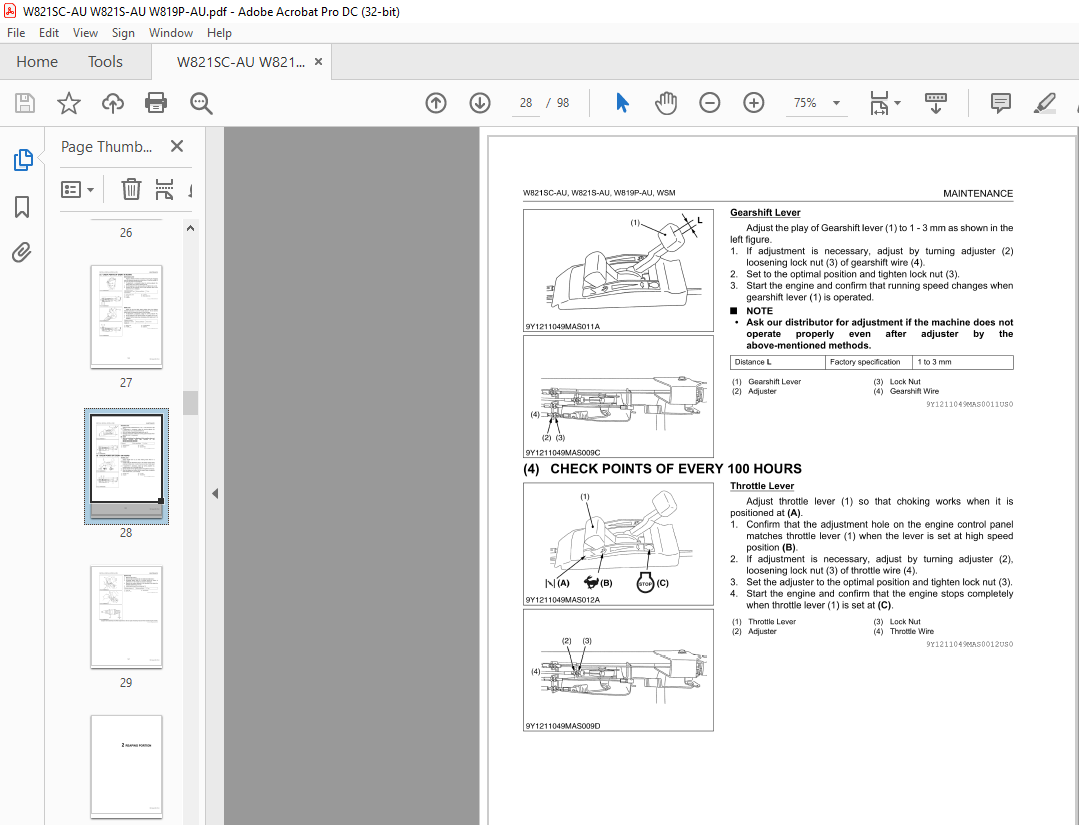Click the upload to cloud icon
This screenshot has width=1079, height=825.
pos(113,103)
